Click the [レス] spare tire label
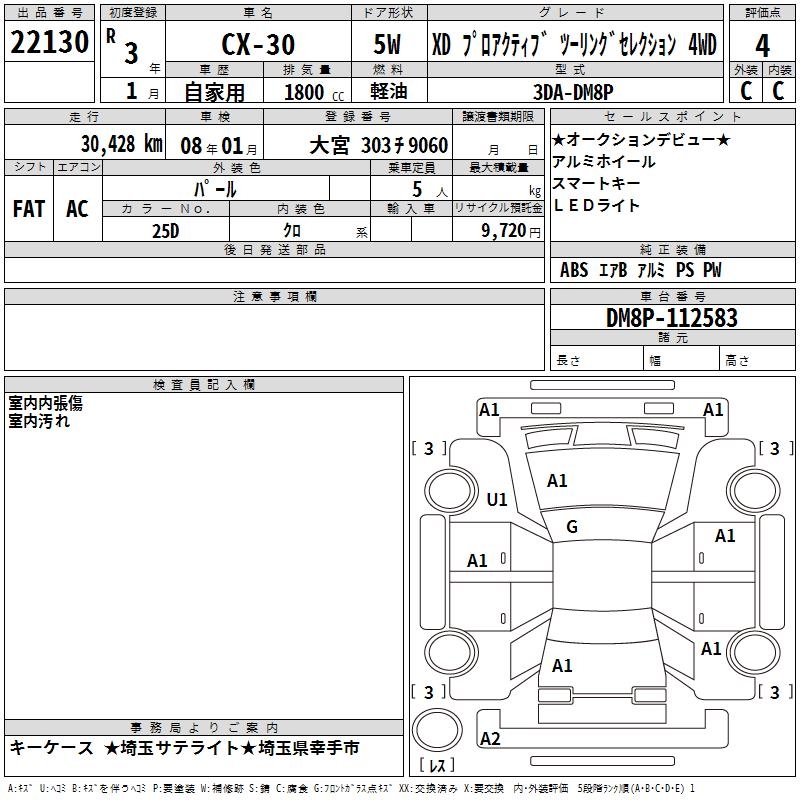This screenshot has height=800, width=800. pos(437,765)
